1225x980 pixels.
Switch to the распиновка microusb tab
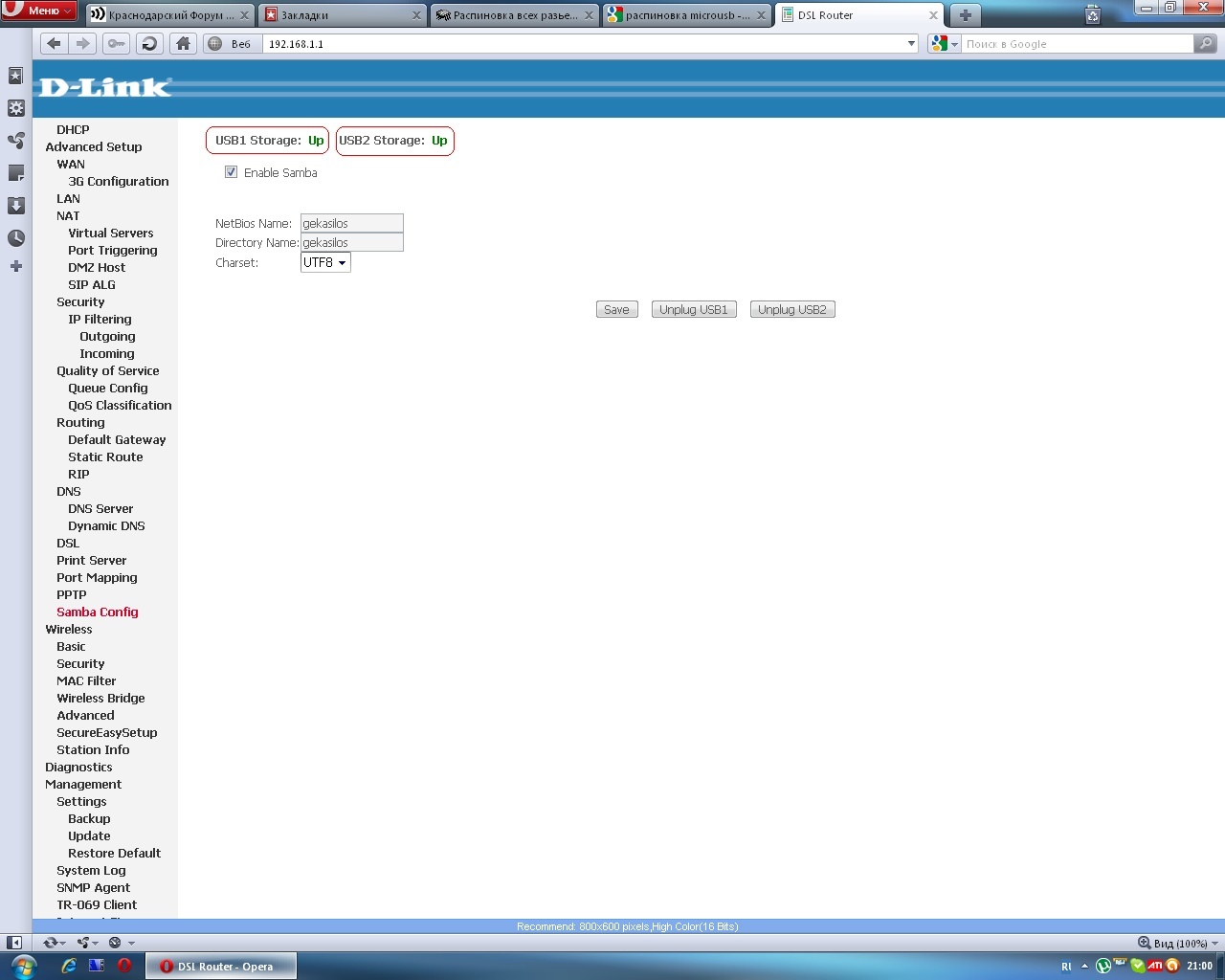pos(687,15)
